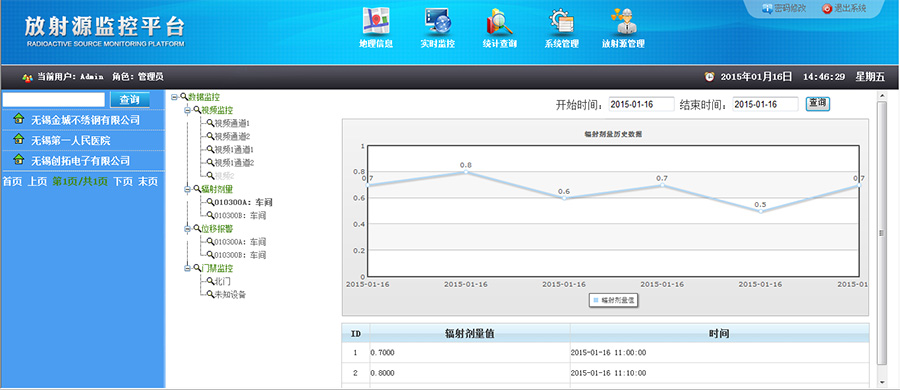Select 无锡创拓电子有限公司 in the company list
900x390 pixels.
pyautogui.click(x=80, y=160)
